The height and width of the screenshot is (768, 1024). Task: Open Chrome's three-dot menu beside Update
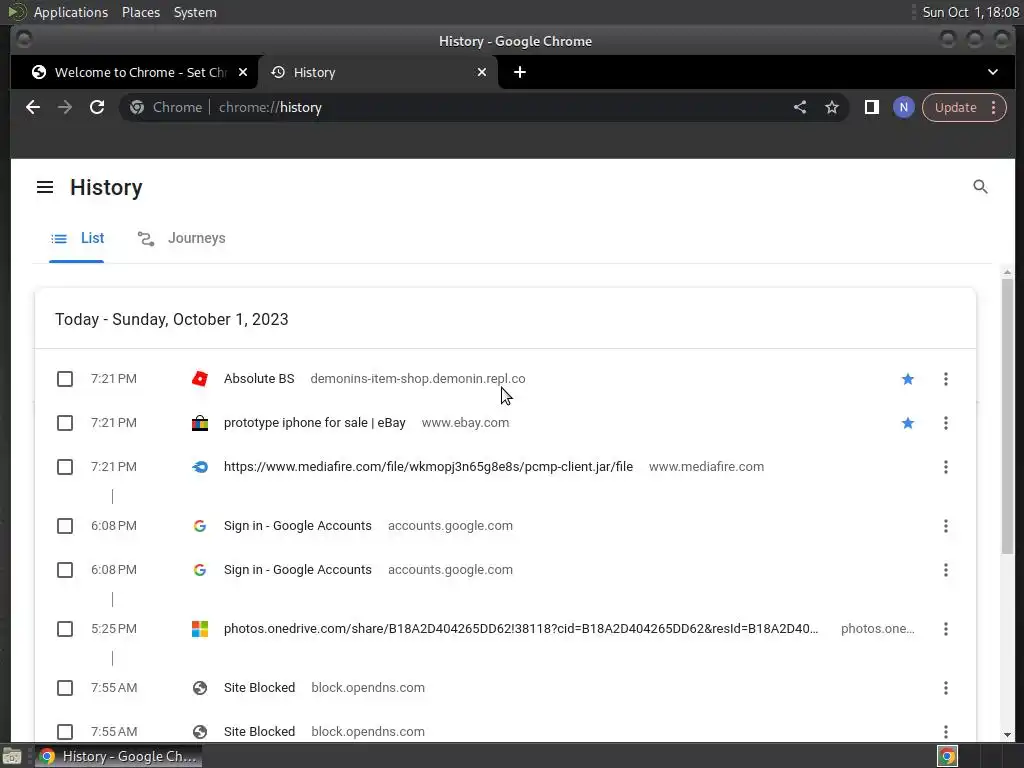click(993, 107)
